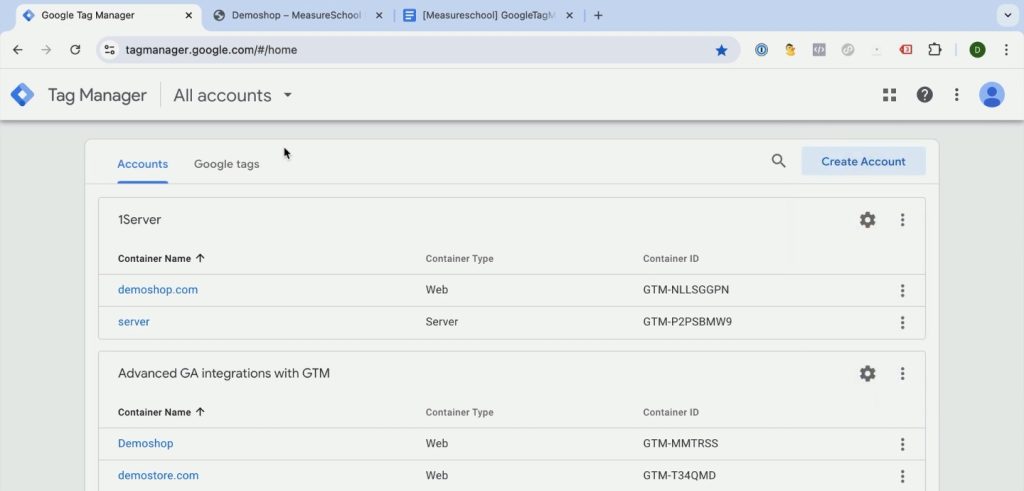Screen dimensions: 1024x491
Task: Open Chrome profile D avatar
Action: [x=977, y=50]
